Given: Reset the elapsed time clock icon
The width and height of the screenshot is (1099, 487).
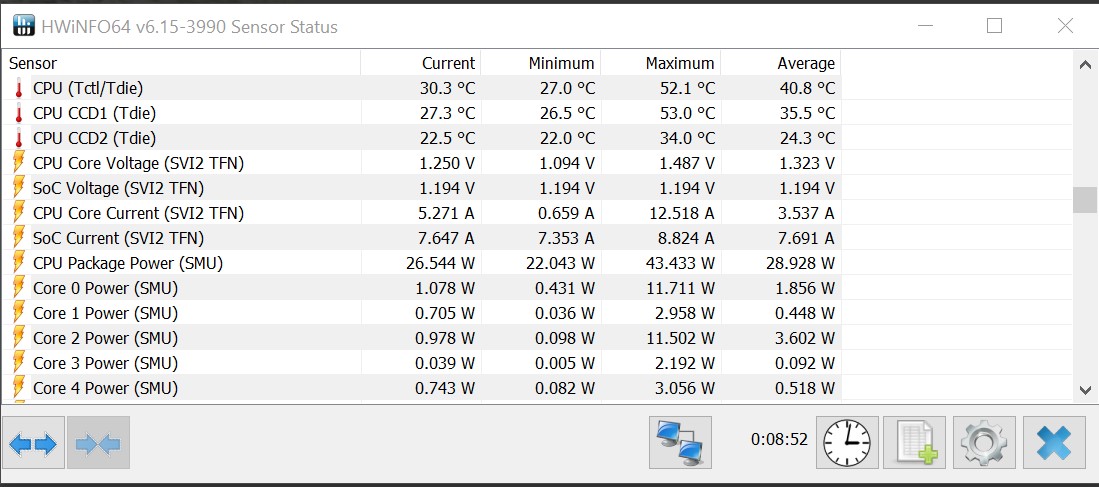Looking at the screenshot, I should click(847, 443).
